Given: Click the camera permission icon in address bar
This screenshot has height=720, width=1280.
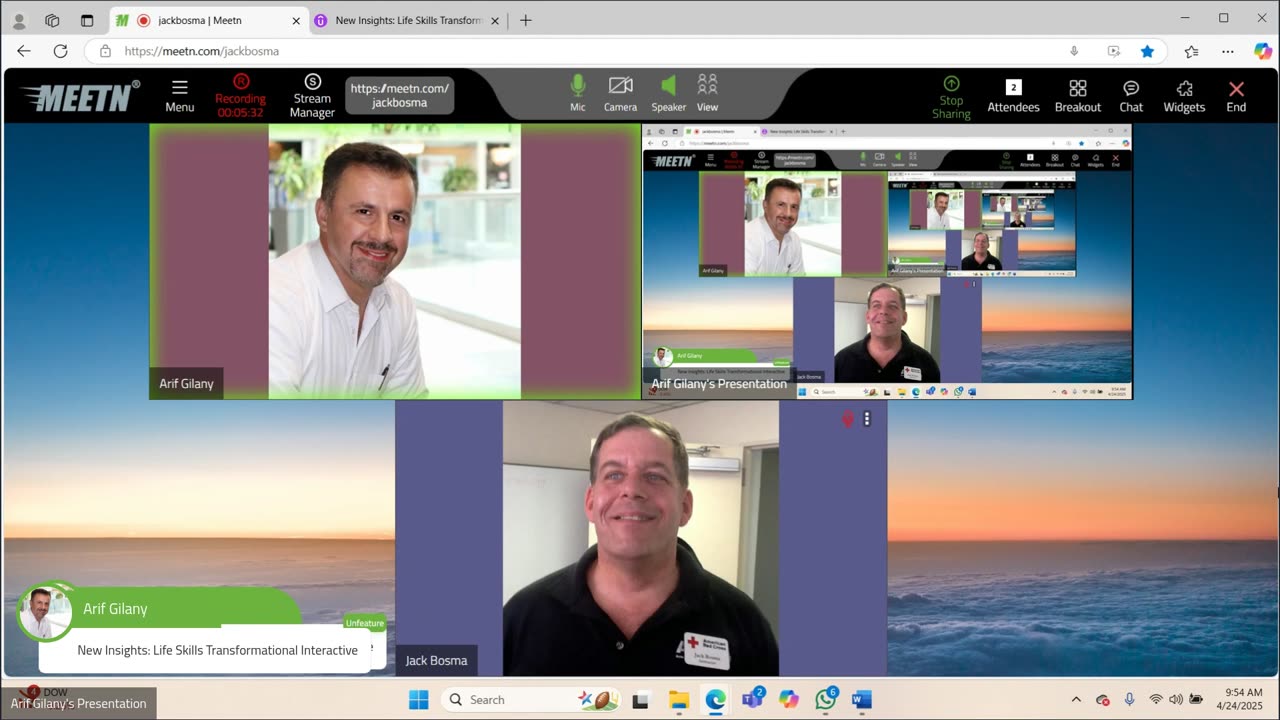Looking at the screenshot, I should coord(1113,51).
